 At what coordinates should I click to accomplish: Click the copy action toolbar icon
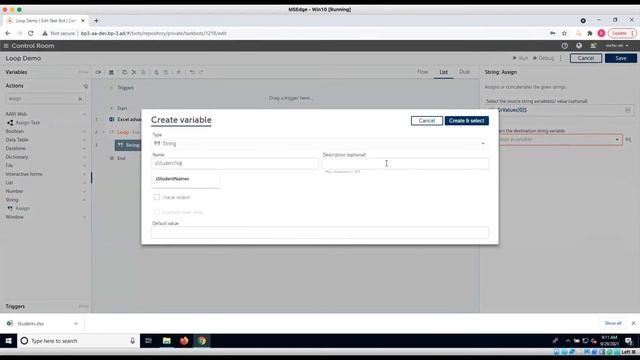[x=124, y=72]
